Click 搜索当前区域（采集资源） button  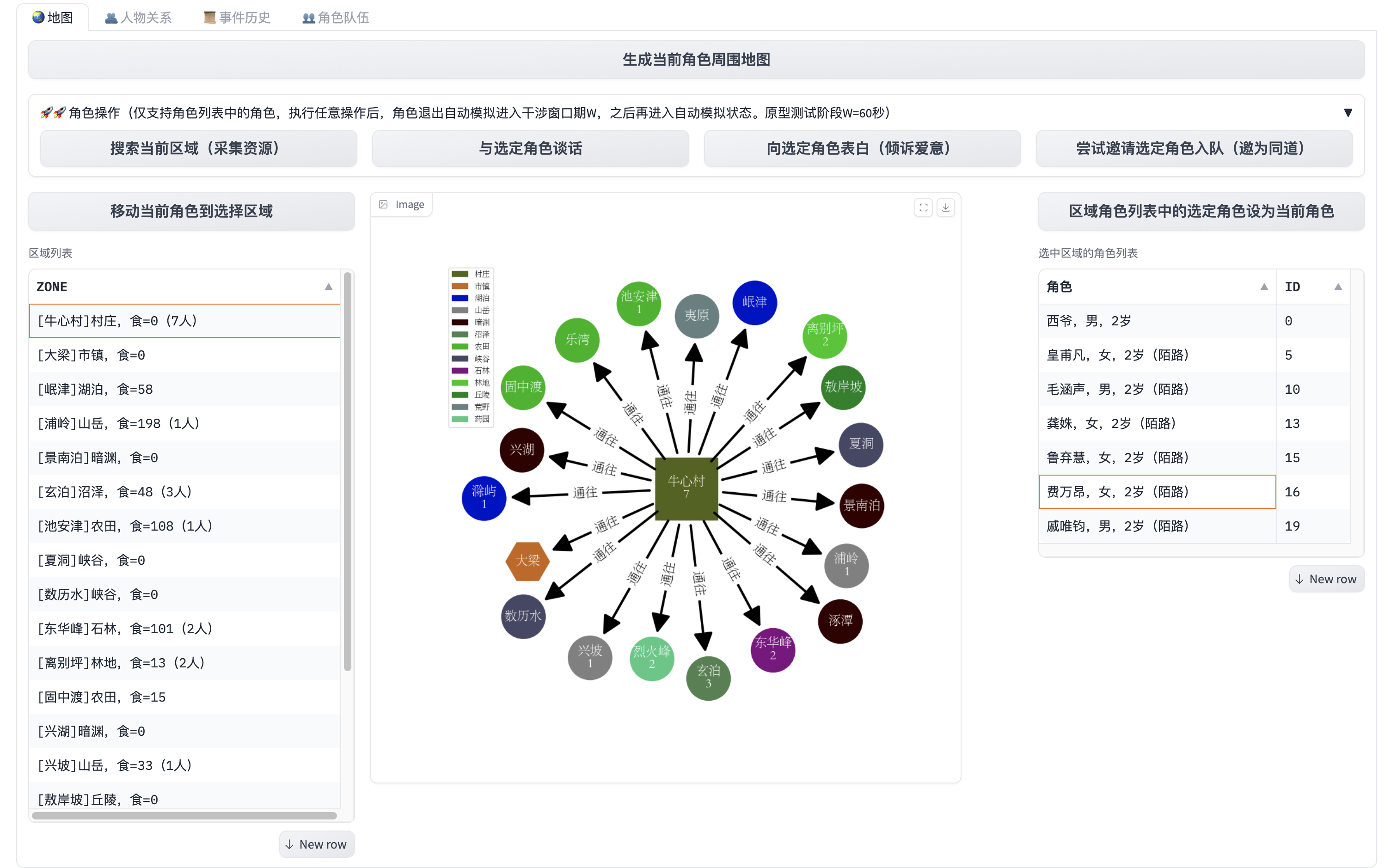coord(198,149)
